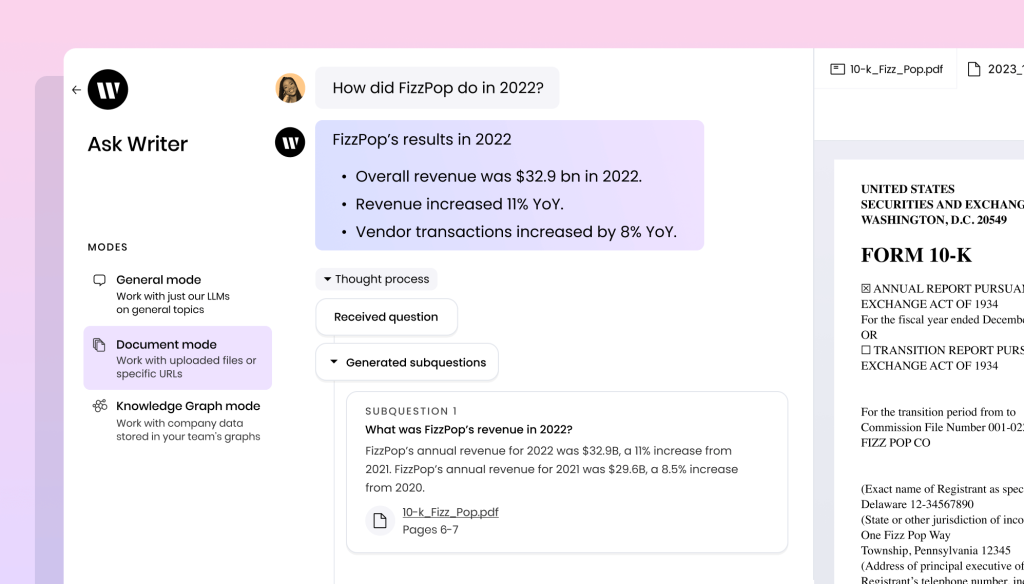Click the Writer logo in sidebar
Image resolution: width=1024 pixels, height=584 pixels.
click(108, 90)
